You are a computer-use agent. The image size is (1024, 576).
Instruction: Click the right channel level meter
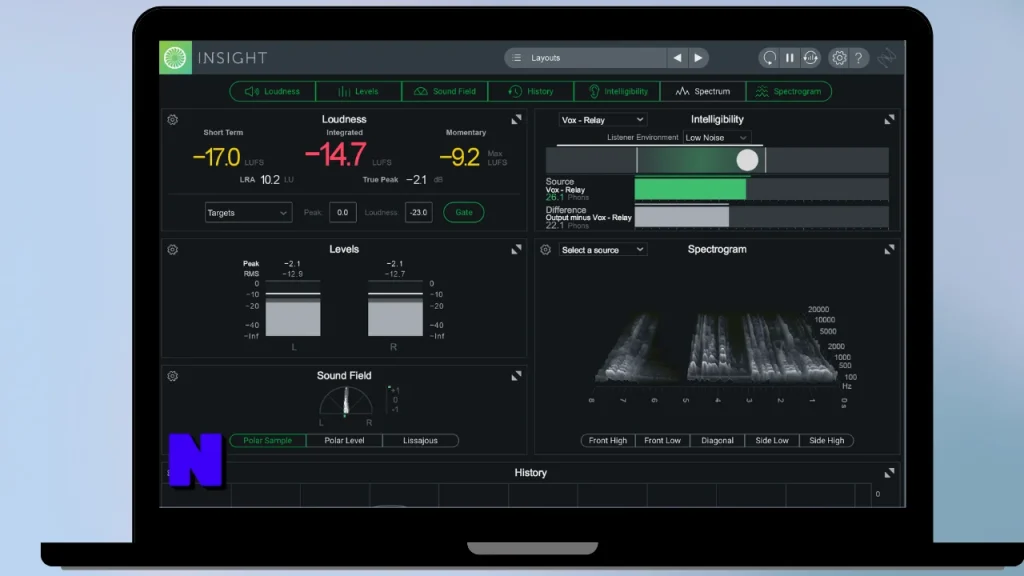pos(395,308)
